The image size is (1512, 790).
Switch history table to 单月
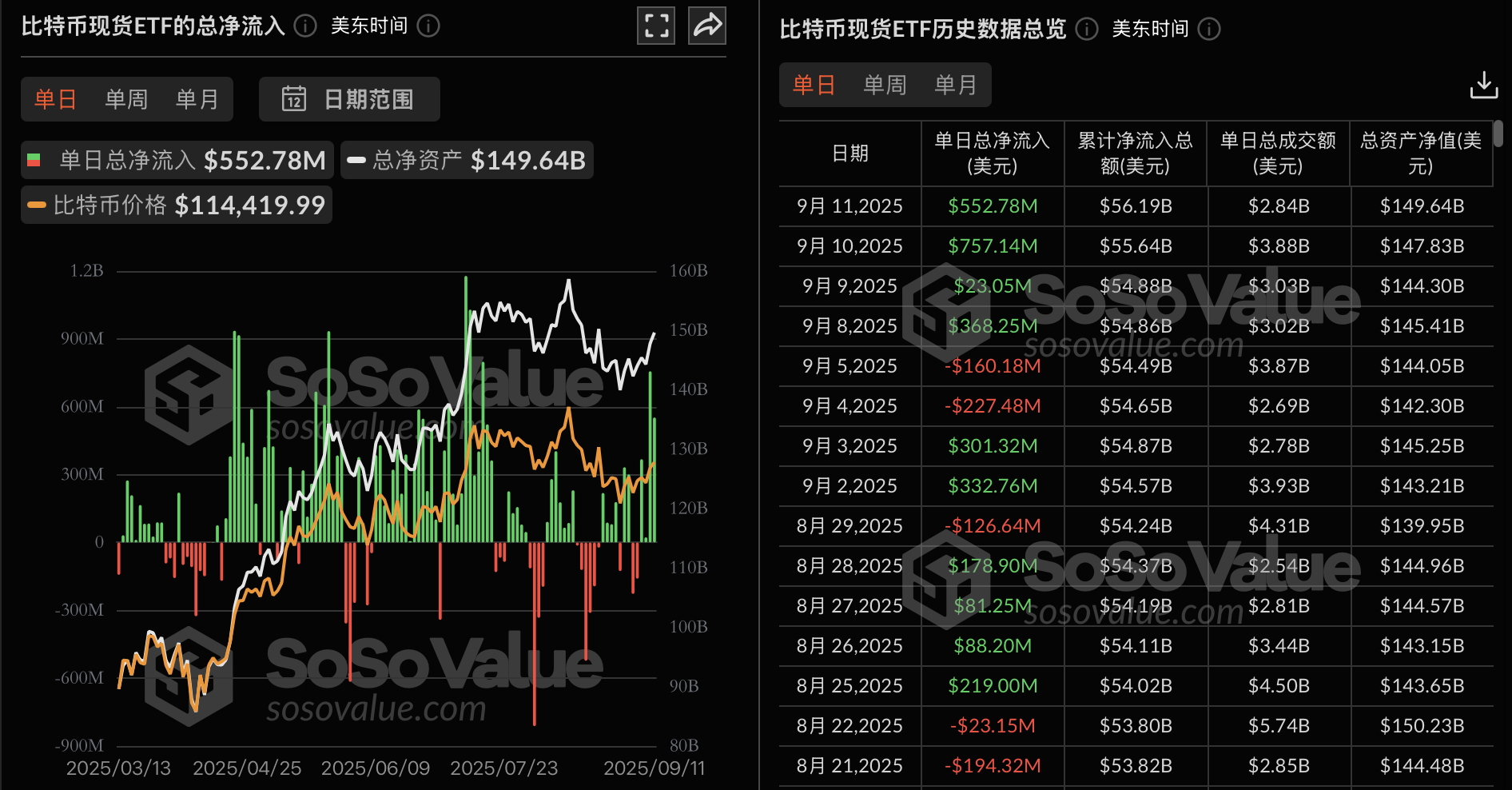(x=955, y=85)
